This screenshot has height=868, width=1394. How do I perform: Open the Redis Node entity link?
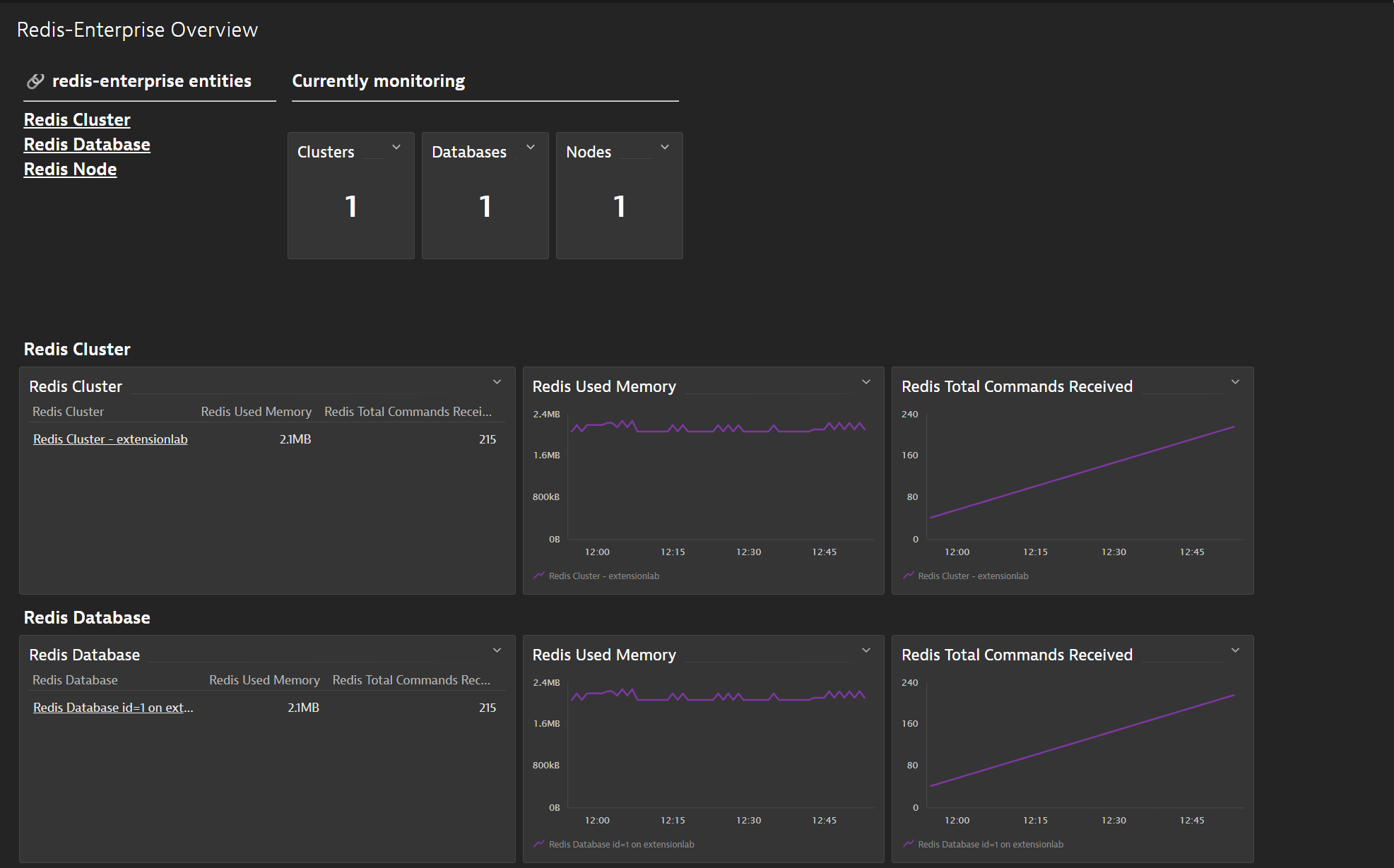click(x=70, y=169)
